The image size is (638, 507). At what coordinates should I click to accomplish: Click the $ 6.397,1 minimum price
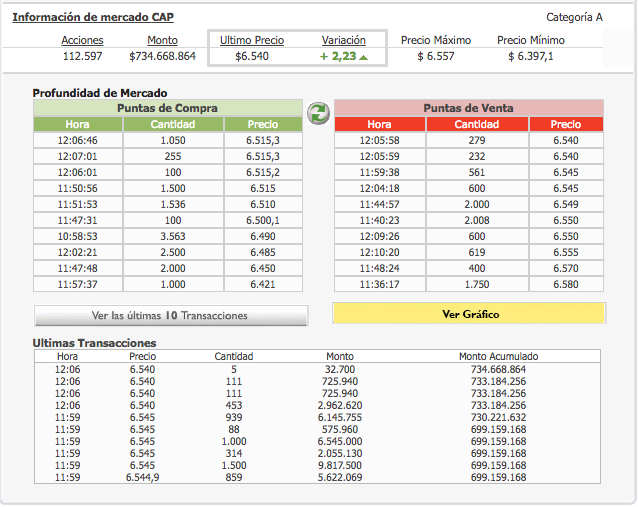[531, 56]
